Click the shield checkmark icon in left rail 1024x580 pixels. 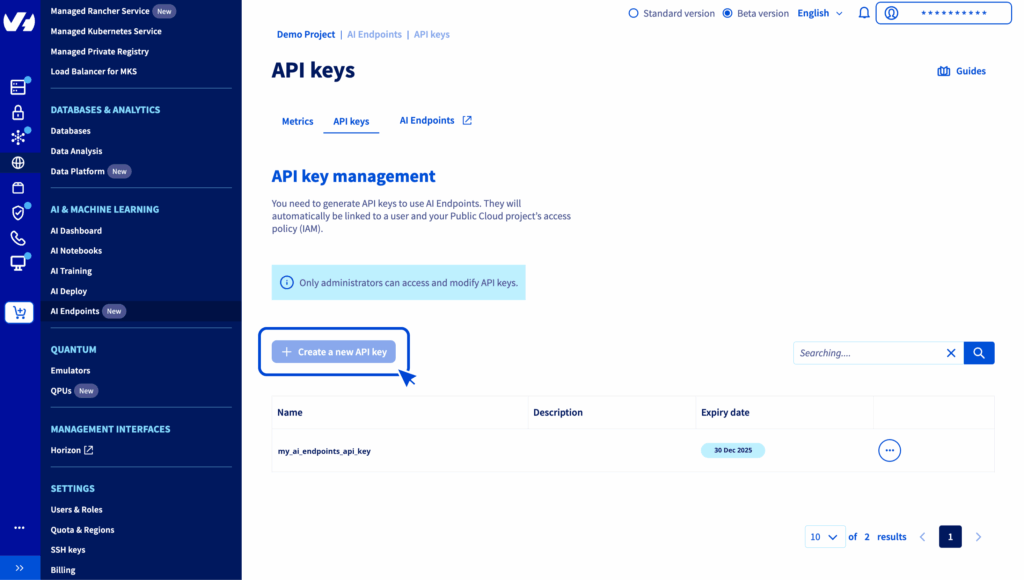click(x=18, y=213)
